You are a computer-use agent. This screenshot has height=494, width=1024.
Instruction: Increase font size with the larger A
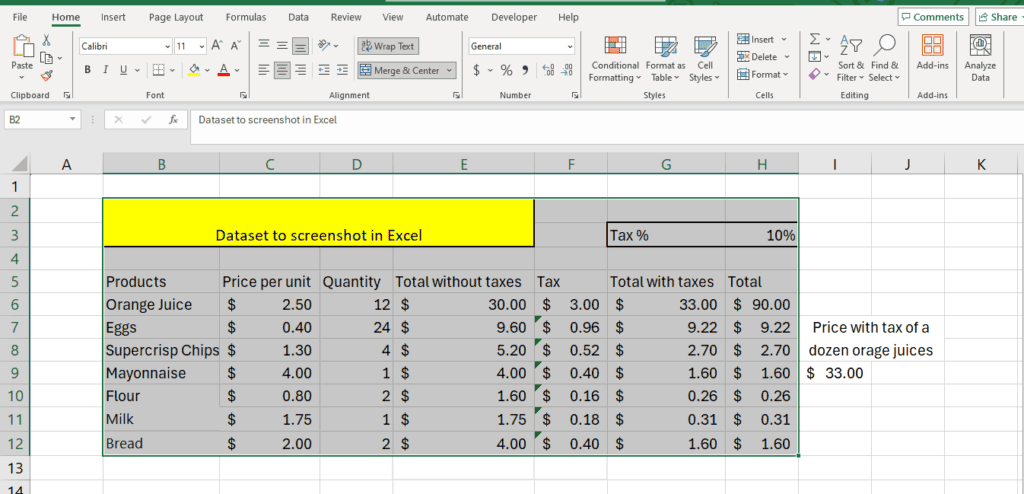(x=217, y=46)
